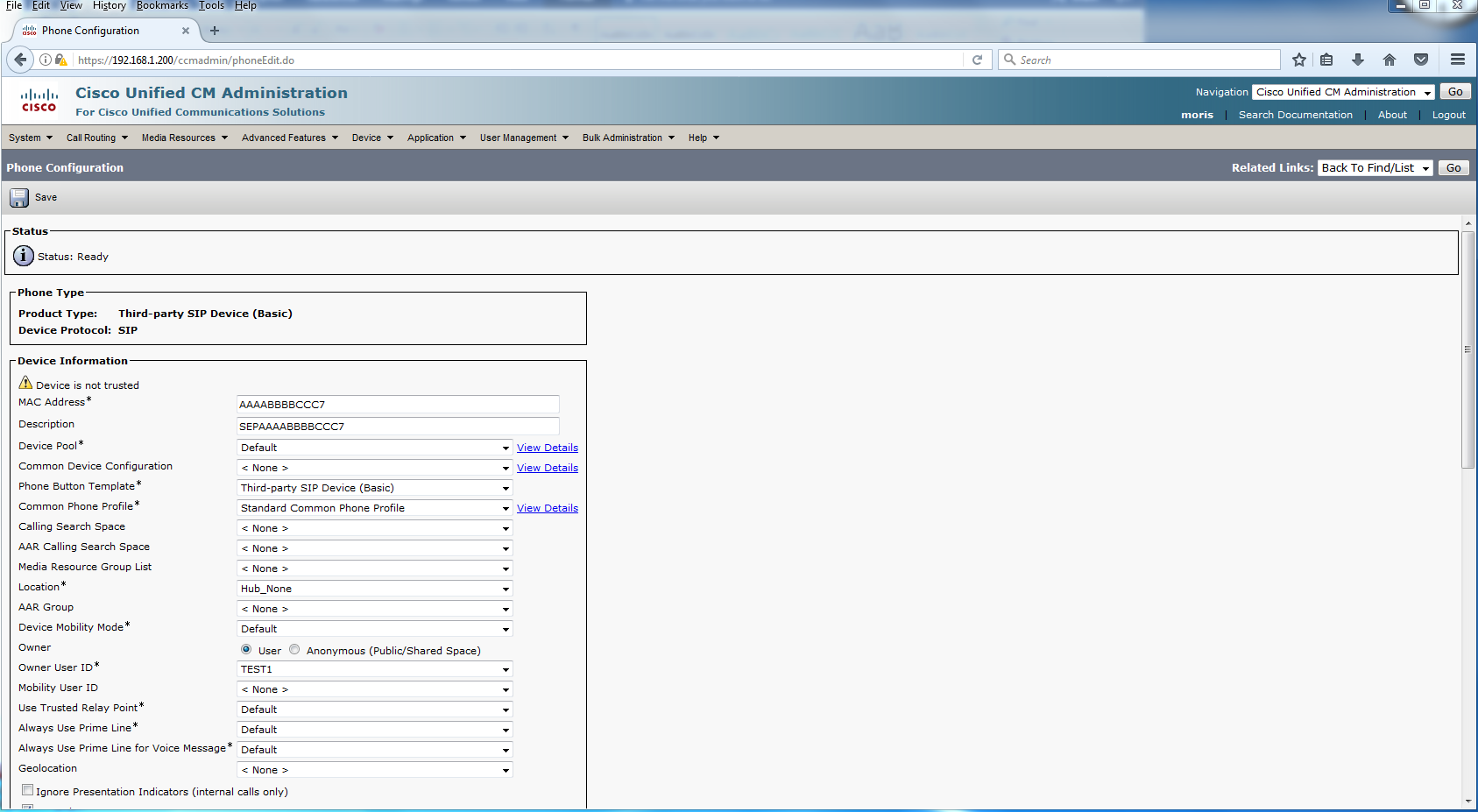The height and width of the screenshot is (812, 1478).
Task: Open the Navigation dropdown
Action: [x=1343, y=92]
